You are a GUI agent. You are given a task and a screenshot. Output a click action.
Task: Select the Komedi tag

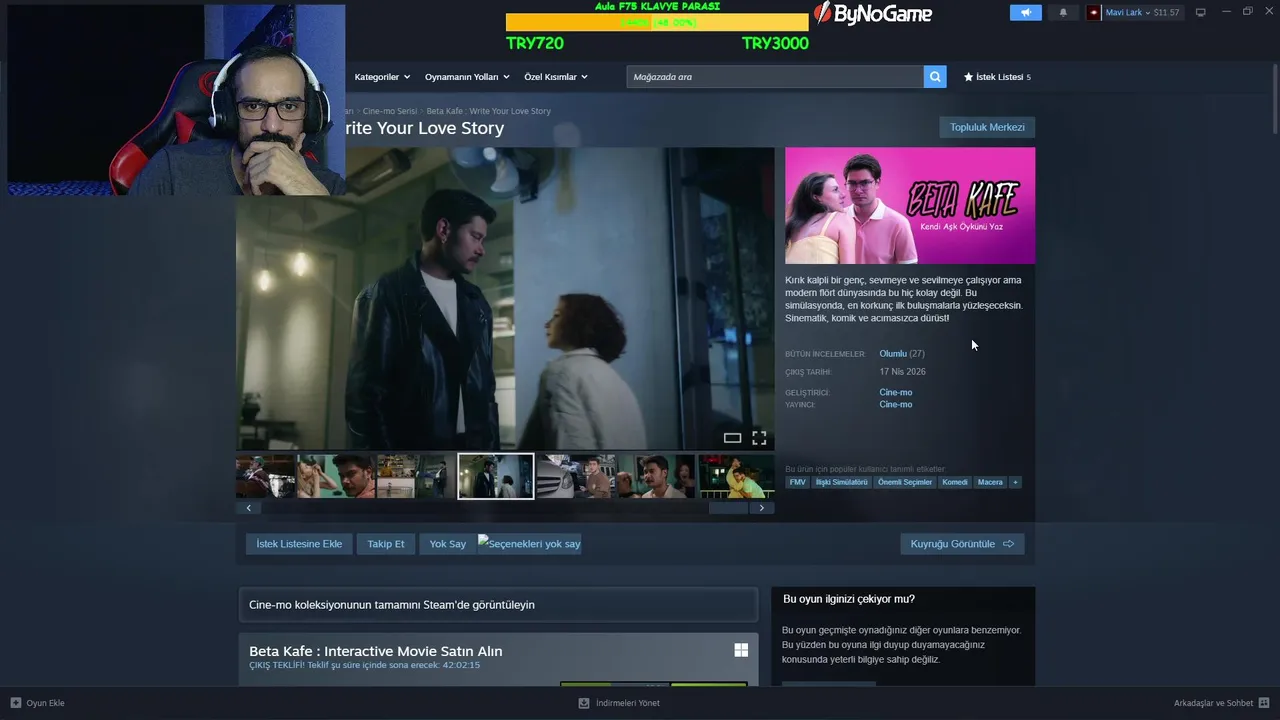click(955, 482)
